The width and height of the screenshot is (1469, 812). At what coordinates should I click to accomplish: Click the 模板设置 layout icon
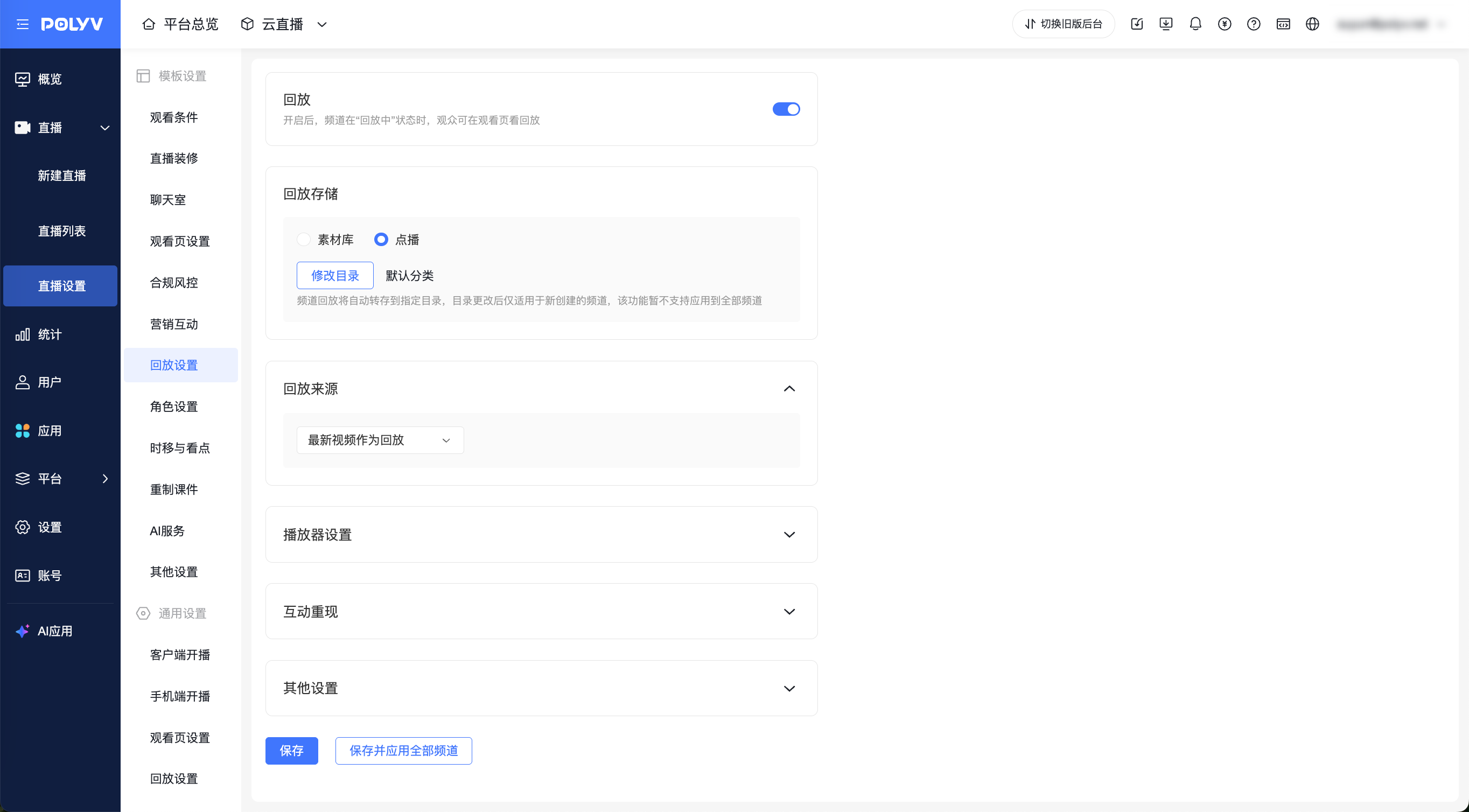[x=143, y=76]
